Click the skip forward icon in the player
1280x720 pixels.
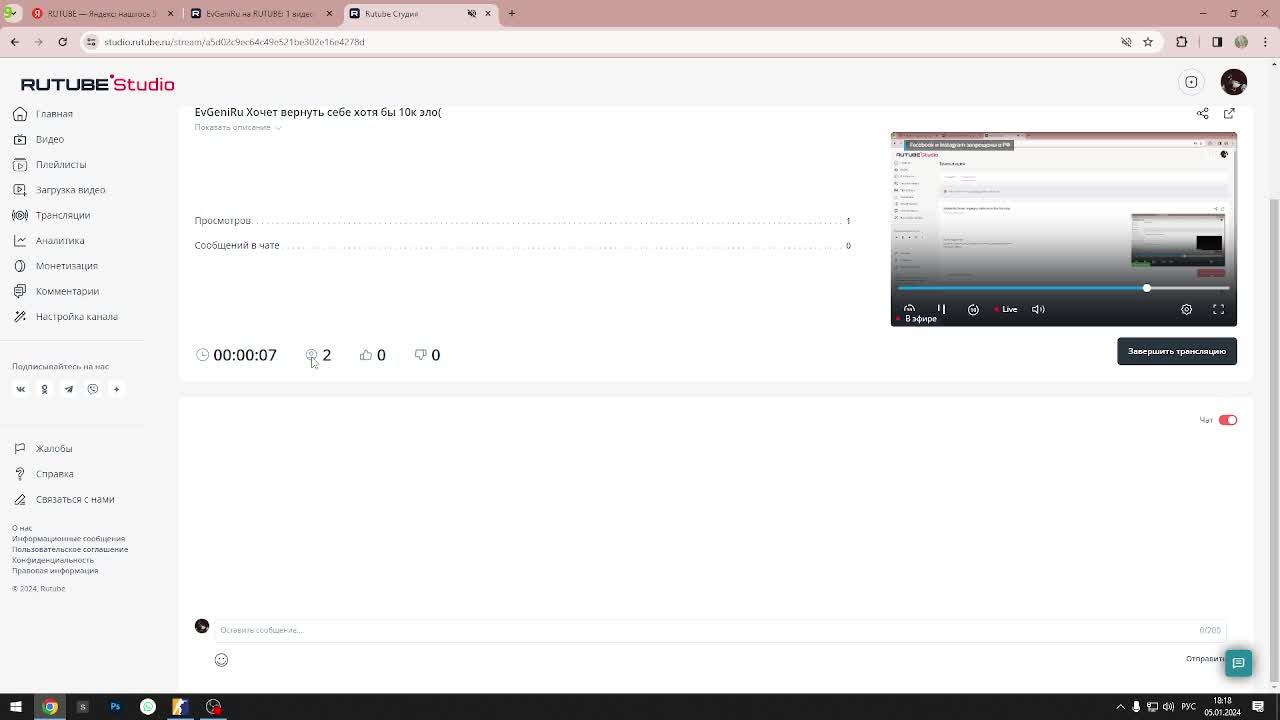[x=973, y=309]
